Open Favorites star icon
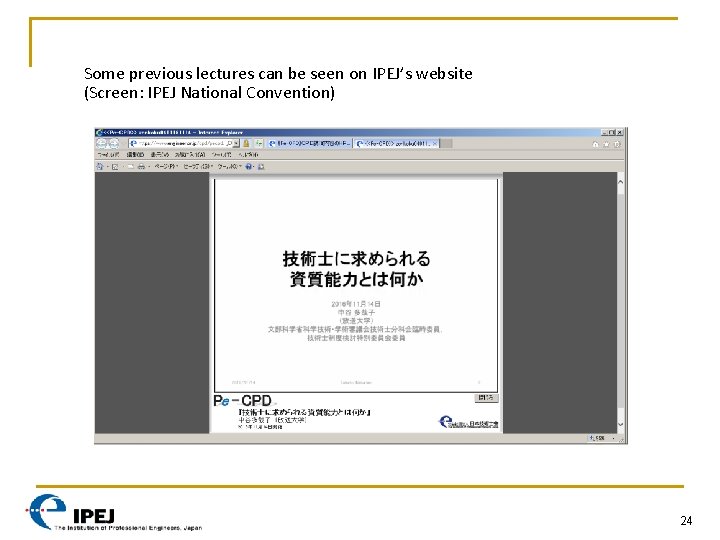 pos(607,144)
